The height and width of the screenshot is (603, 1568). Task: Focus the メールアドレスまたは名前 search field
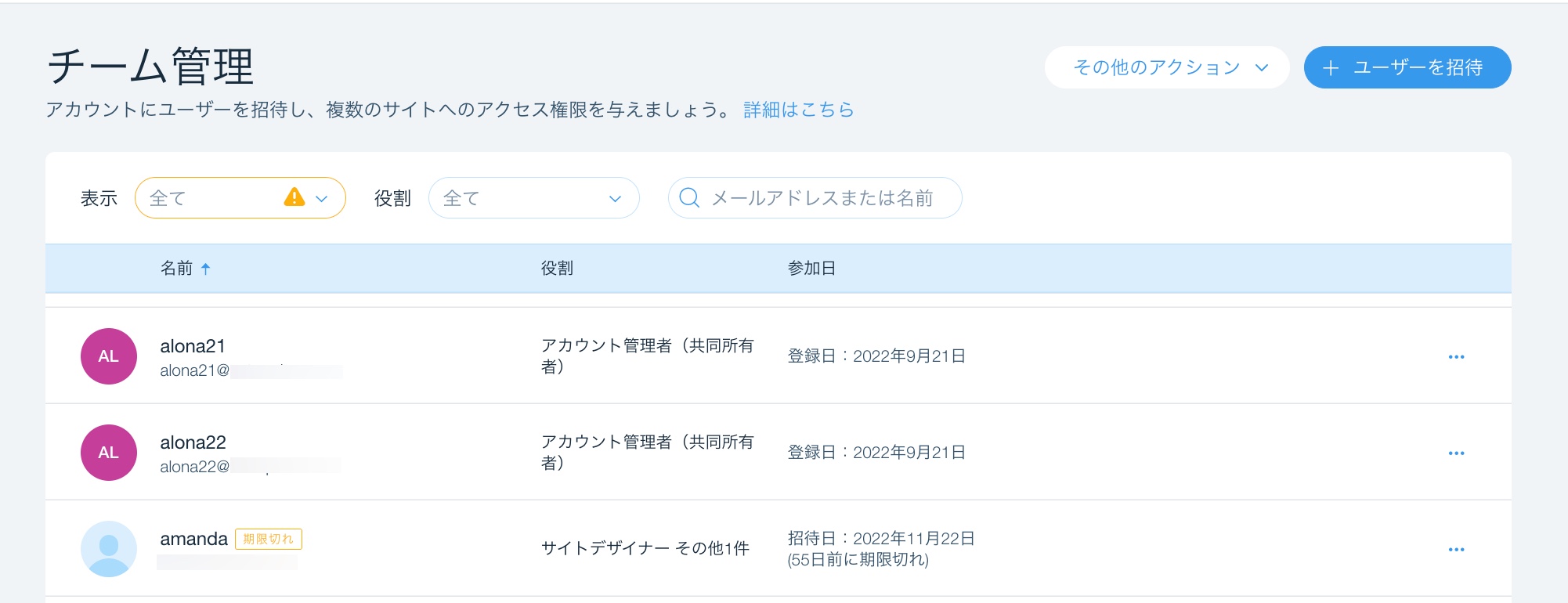coord(815,197)
